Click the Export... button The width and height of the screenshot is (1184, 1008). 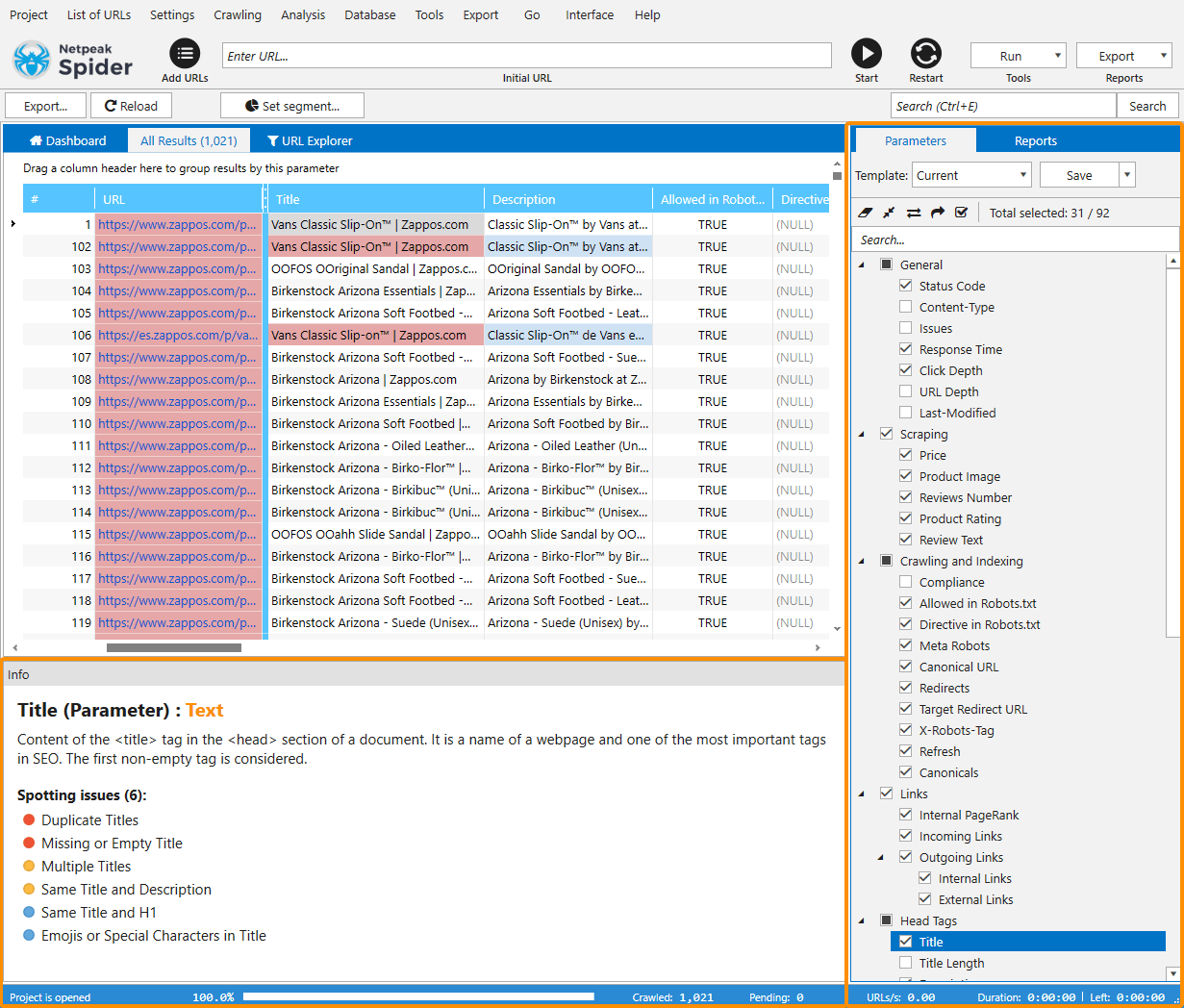pos(46,106)
